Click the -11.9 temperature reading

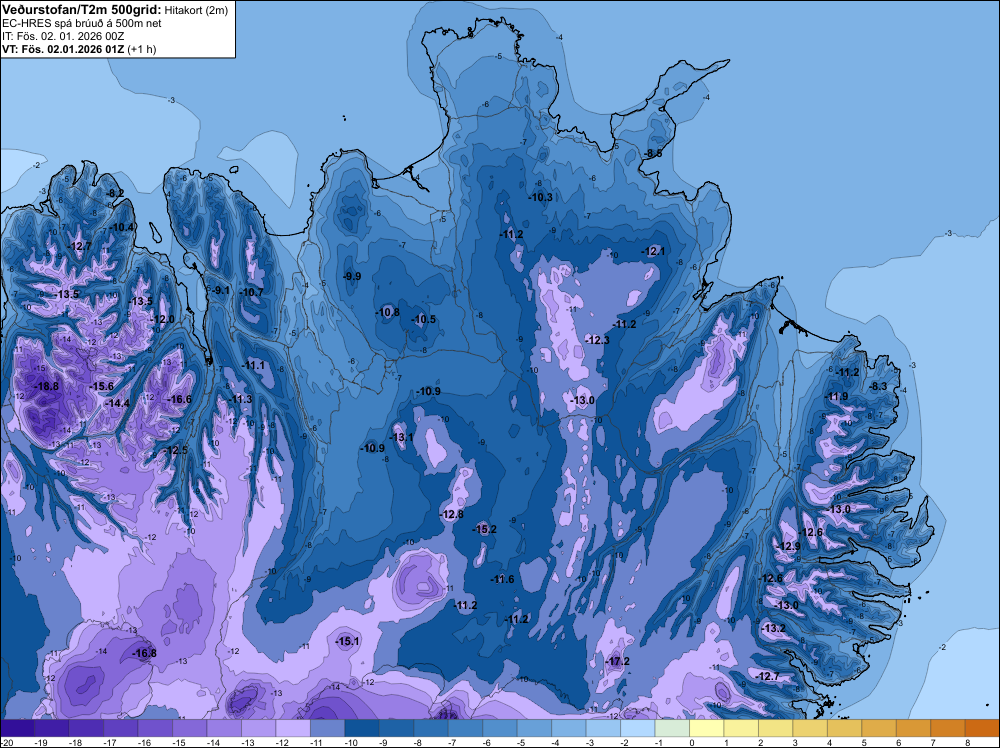coord(837,397)
